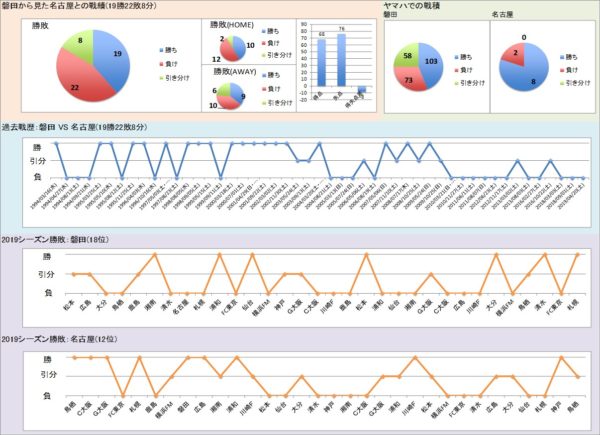Click the 勝敗(HOME) chart title
The image size is (600, 435).
(233, 23)
